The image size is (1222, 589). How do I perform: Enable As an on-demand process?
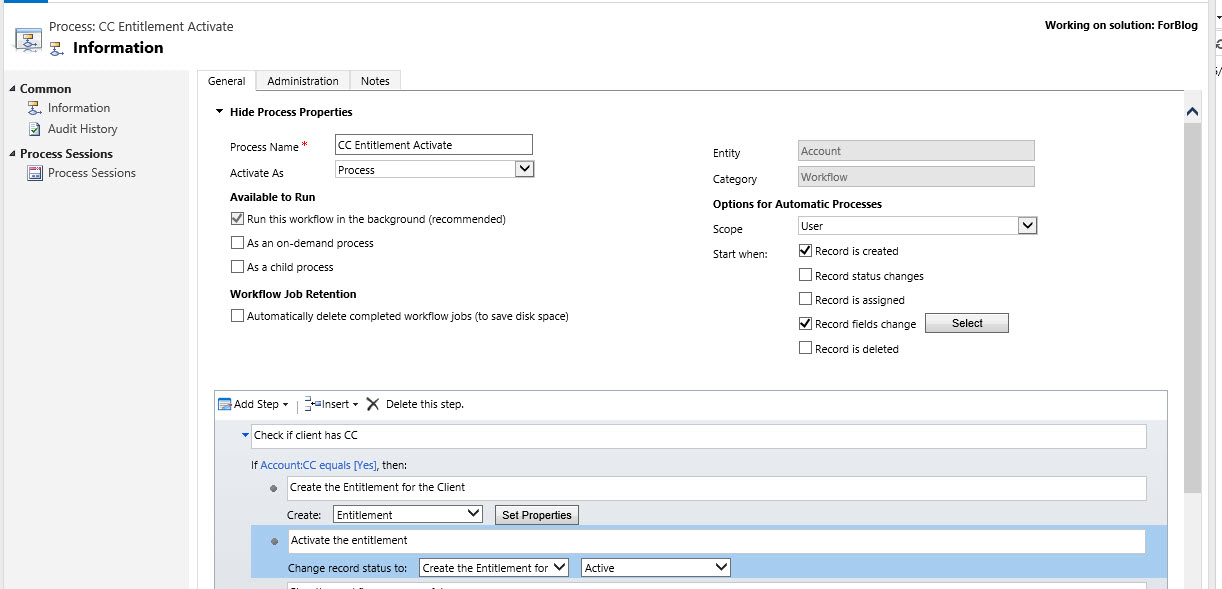coord(237,243)
